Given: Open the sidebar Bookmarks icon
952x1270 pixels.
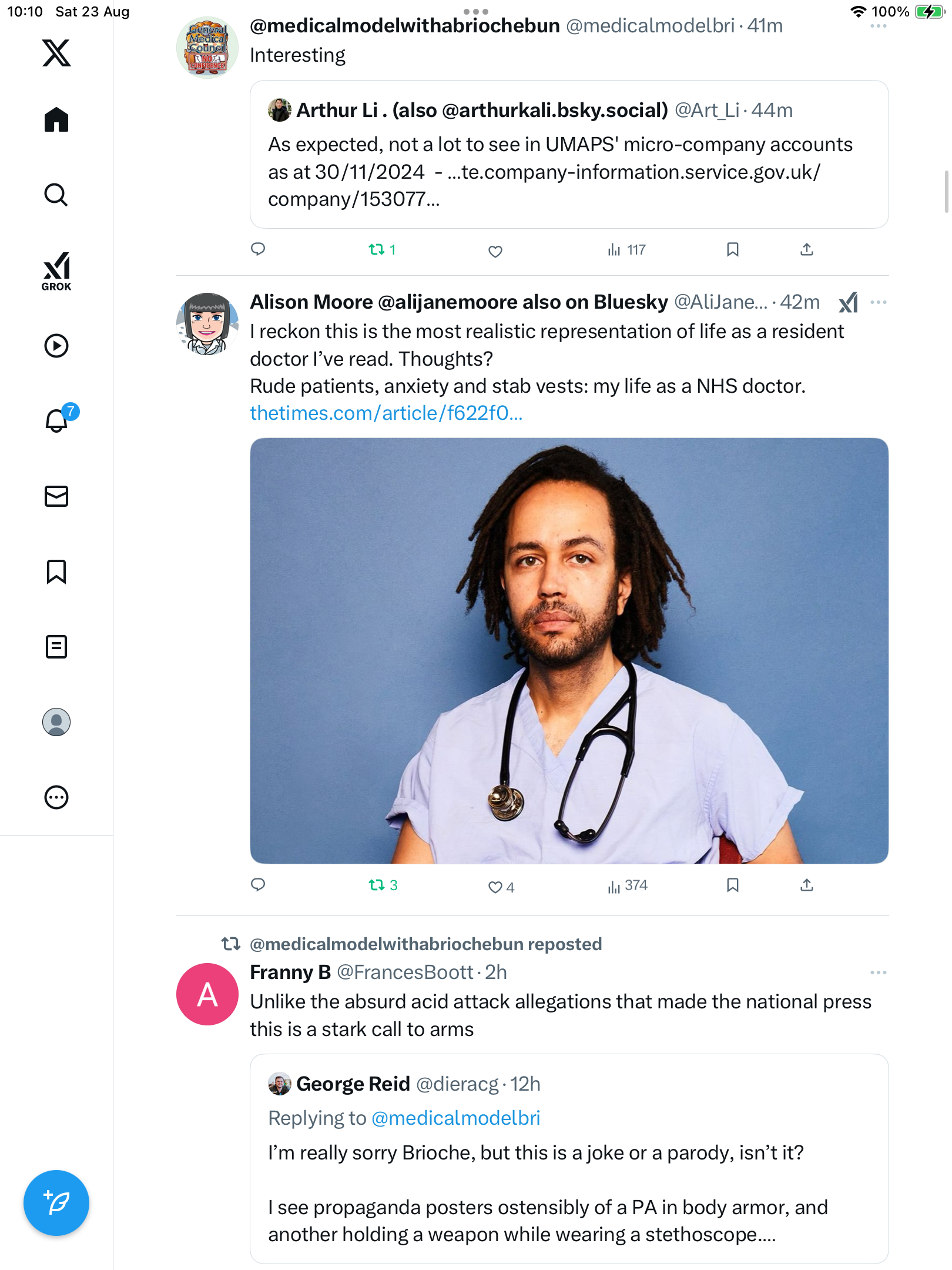Looking at the screenshot, I should click(x=56, y=571).
